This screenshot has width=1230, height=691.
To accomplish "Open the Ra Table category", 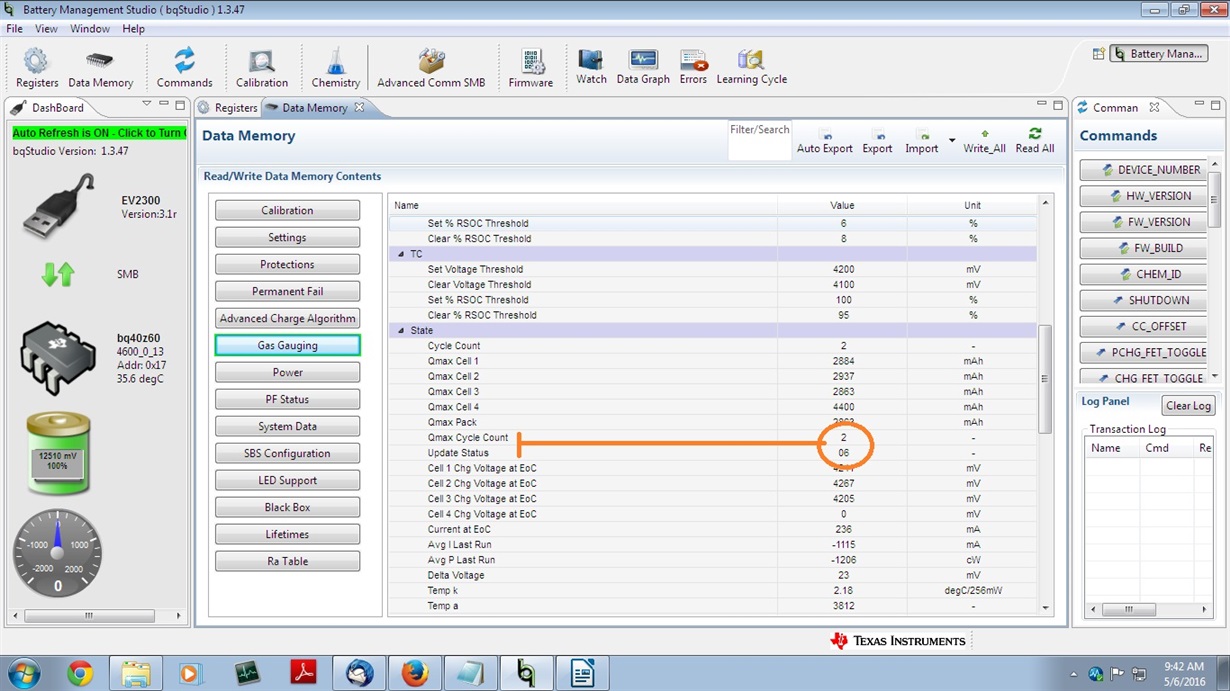I will point(287,562).
